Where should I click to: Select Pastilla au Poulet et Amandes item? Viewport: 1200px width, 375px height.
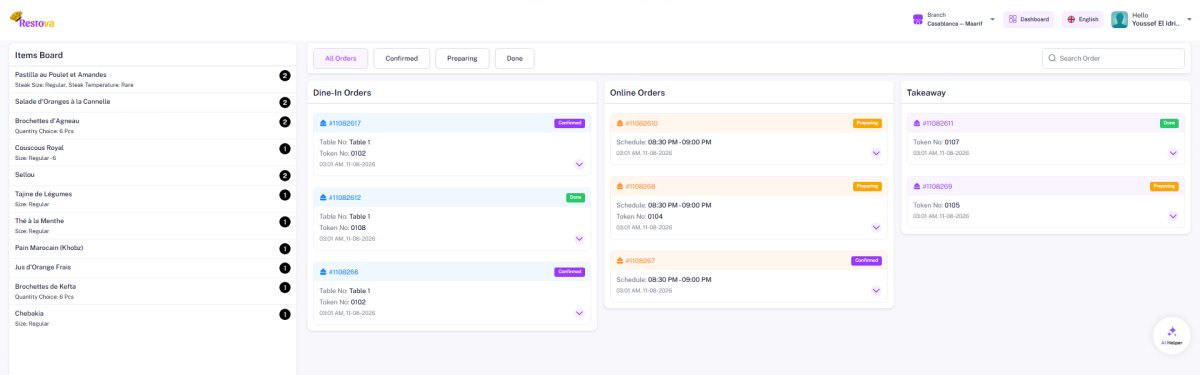(152, 79)
